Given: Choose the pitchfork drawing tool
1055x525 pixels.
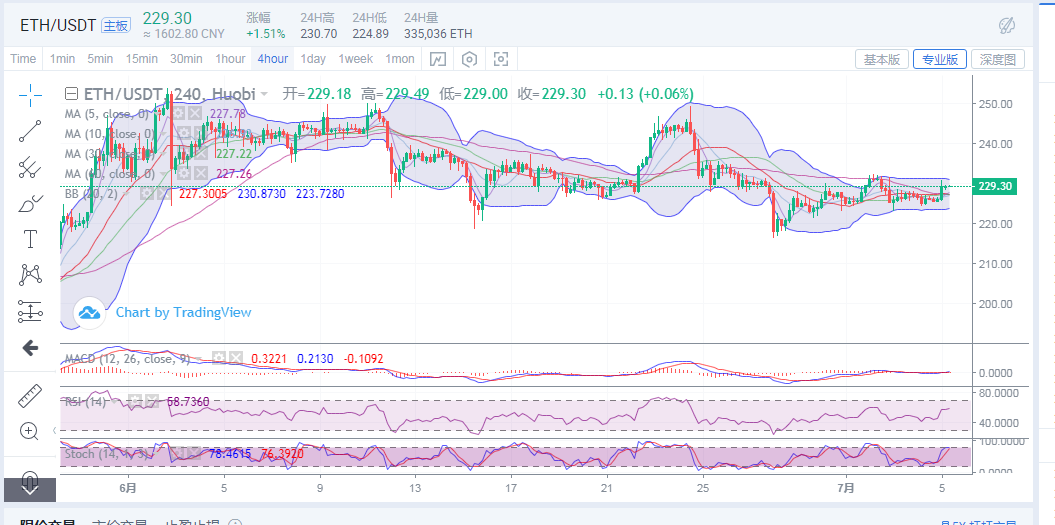Looking at the screenshot, I should point(30,166).
